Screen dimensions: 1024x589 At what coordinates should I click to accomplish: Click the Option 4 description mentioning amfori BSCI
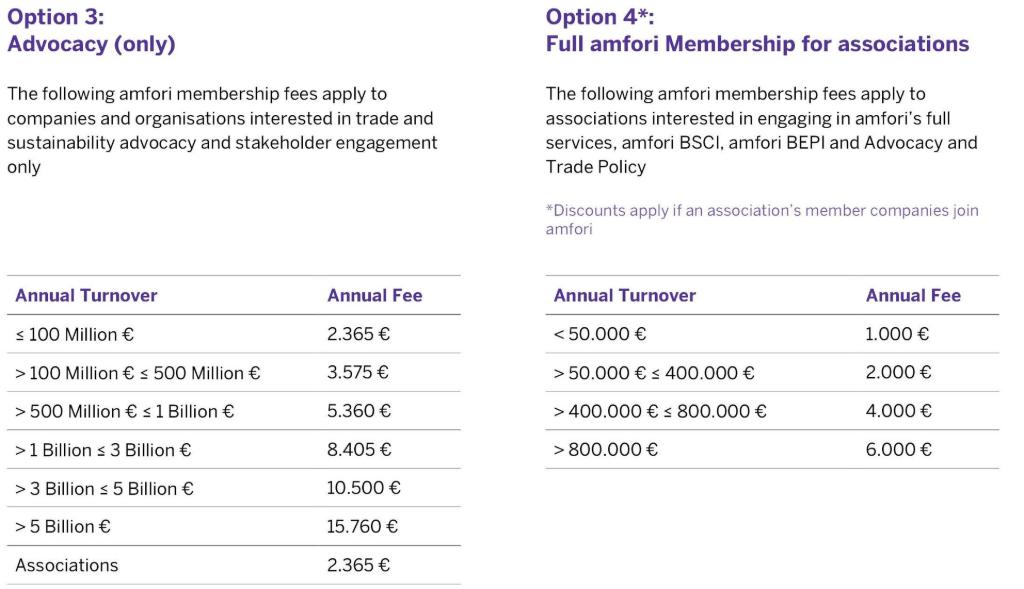point(761,130)
